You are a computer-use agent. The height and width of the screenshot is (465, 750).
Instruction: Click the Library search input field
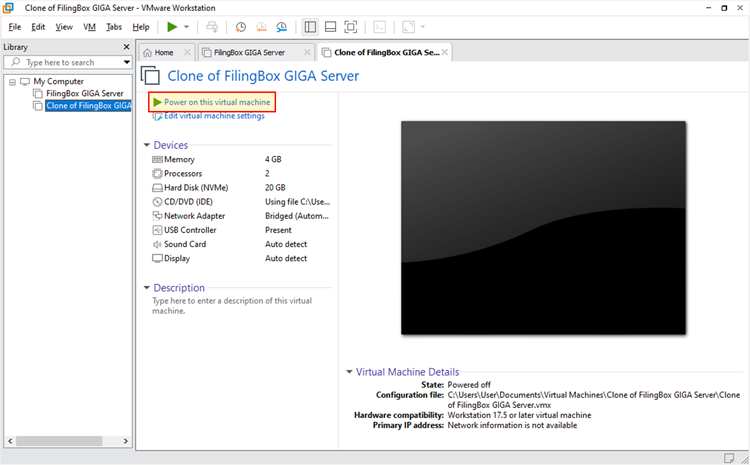(x=70, y=62)
